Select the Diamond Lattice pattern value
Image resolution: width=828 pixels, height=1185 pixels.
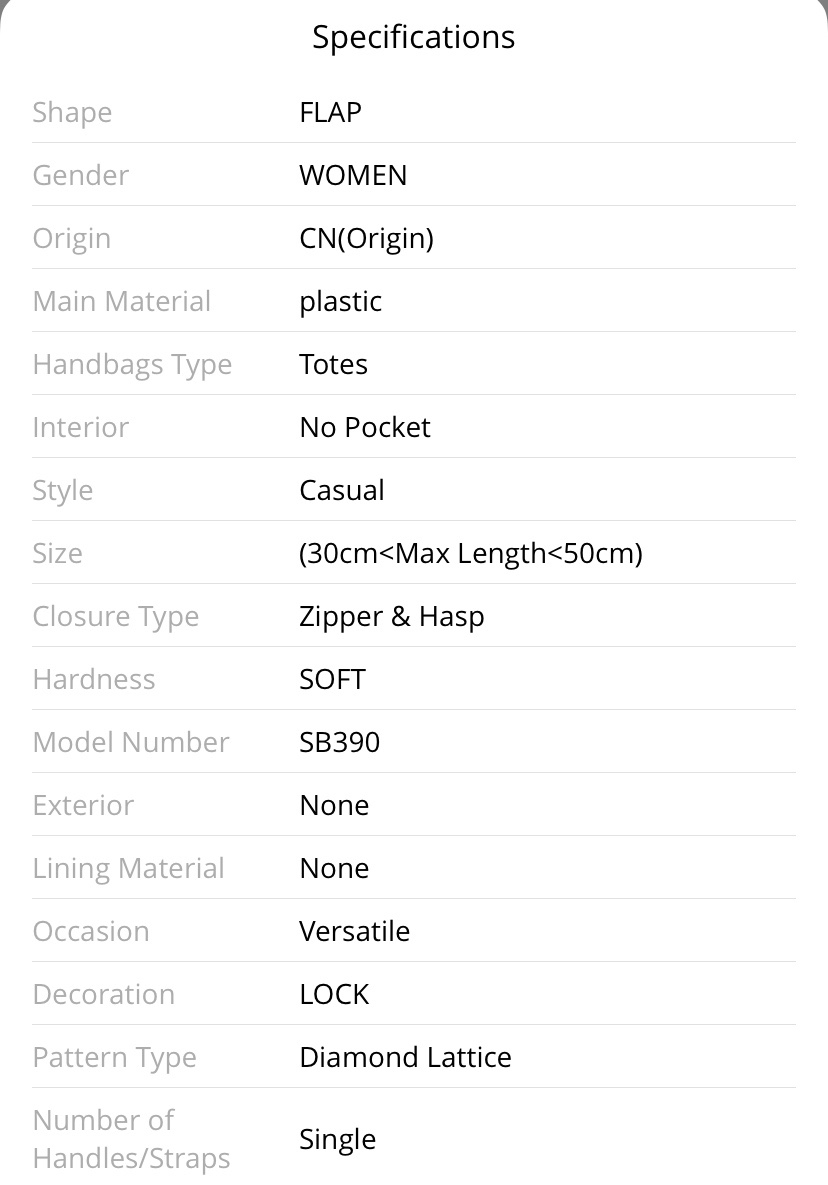click(x=405, y=1057)
